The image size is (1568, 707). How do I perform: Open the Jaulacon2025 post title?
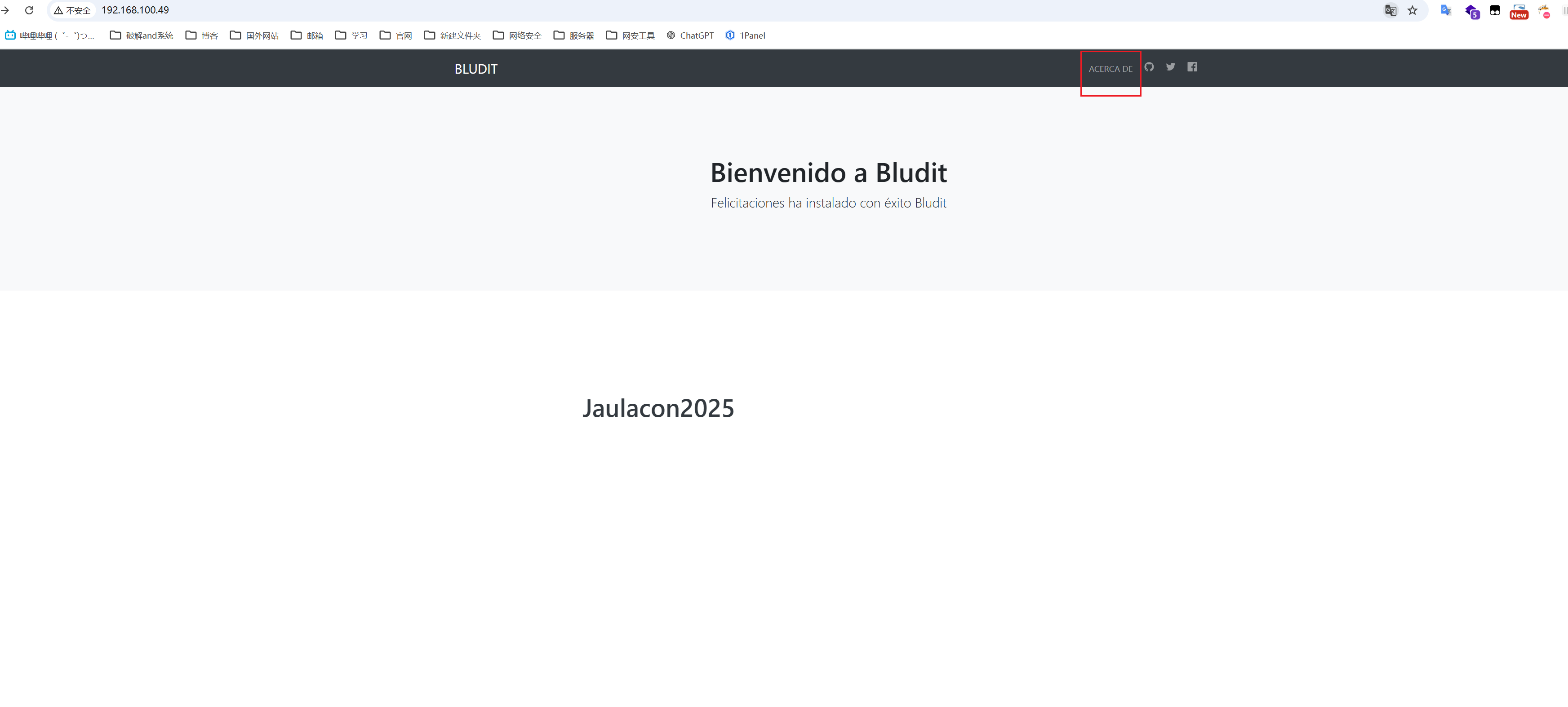pyautogui.click(x=657, y=408)
